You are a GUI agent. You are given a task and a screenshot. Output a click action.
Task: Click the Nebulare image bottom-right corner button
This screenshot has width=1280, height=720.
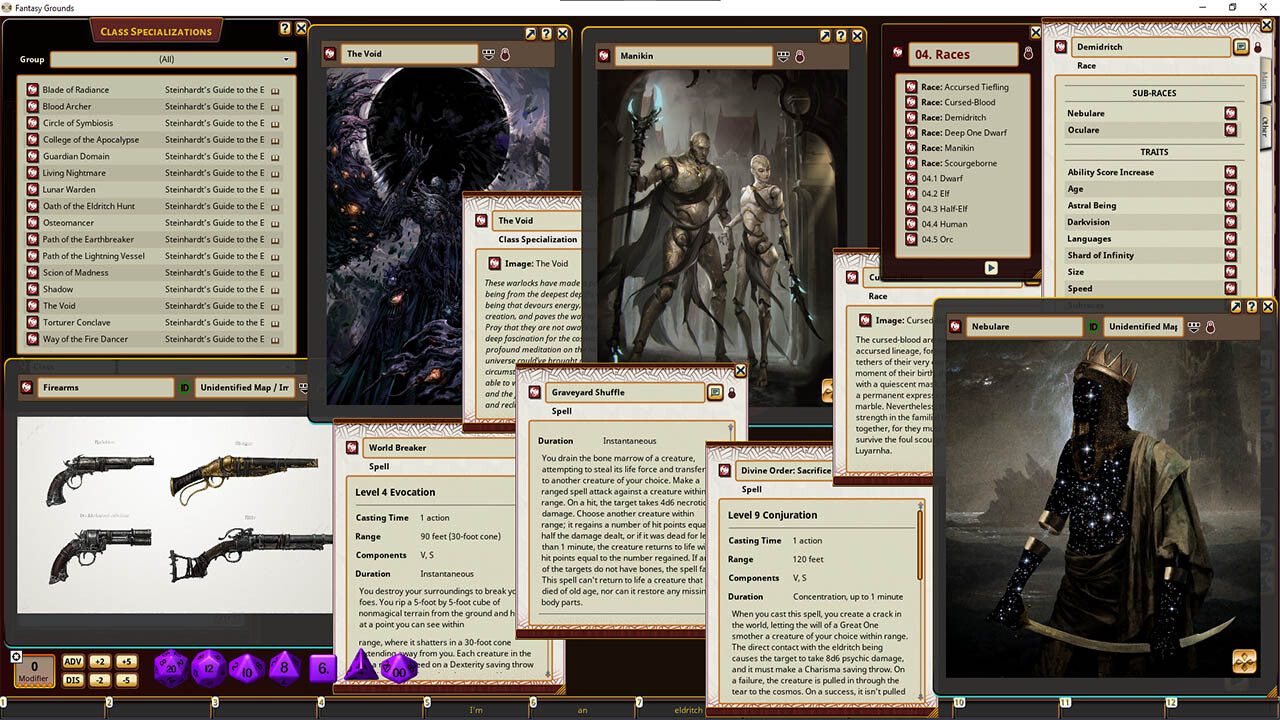[1244, 661]
